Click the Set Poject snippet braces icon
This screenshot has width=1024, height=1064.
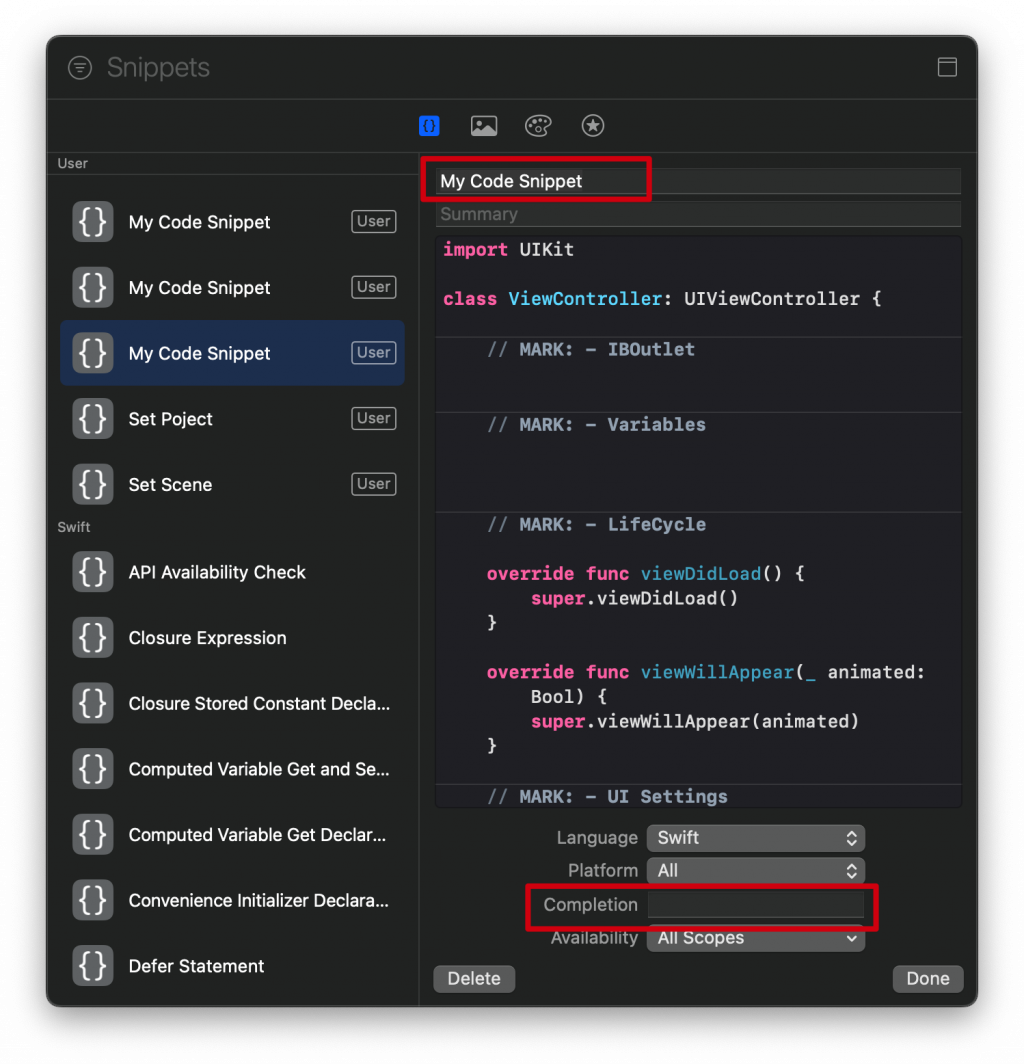[93, 419]
